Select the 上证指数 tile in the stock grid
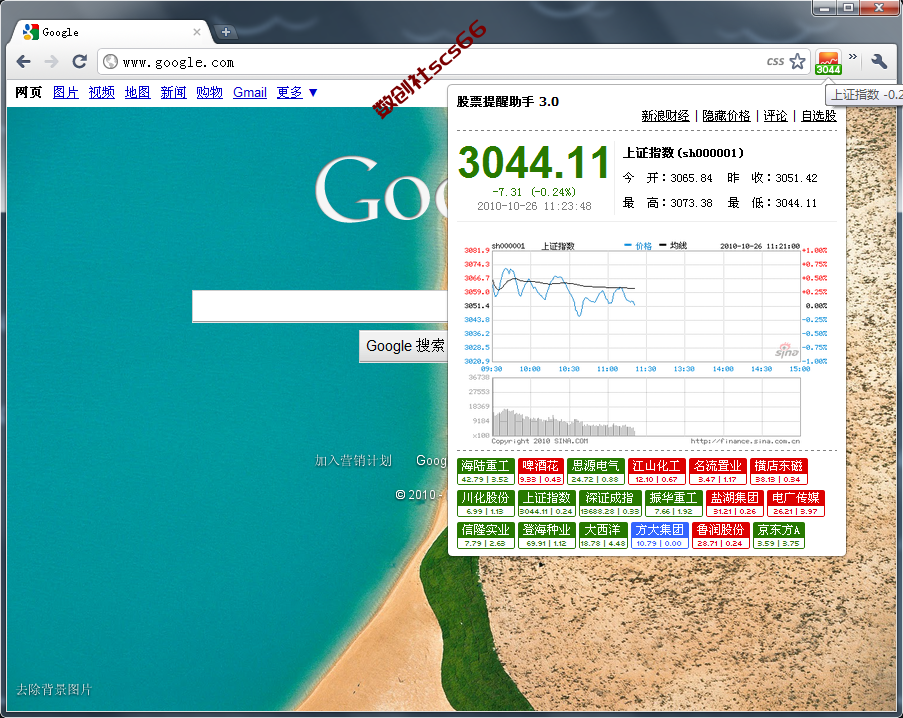The width and height of the screenshot is (903, 718). pos(547,503)
